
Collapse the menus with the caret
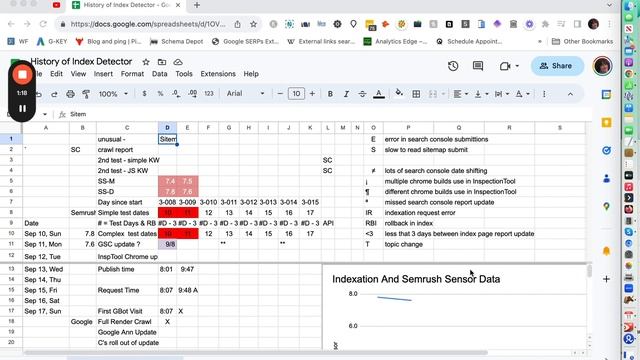[x=570, y=94]
